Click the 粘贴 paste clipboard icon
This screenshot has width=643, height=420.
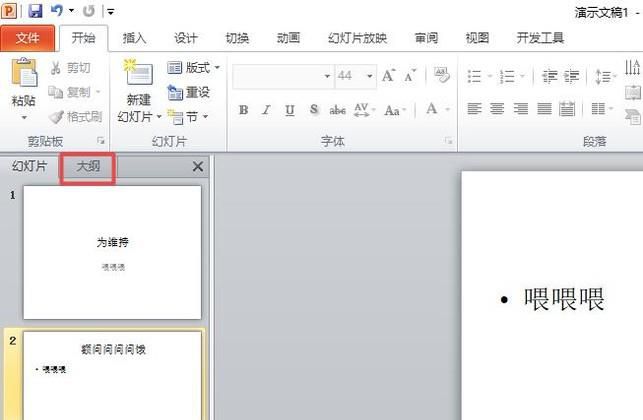24,73
